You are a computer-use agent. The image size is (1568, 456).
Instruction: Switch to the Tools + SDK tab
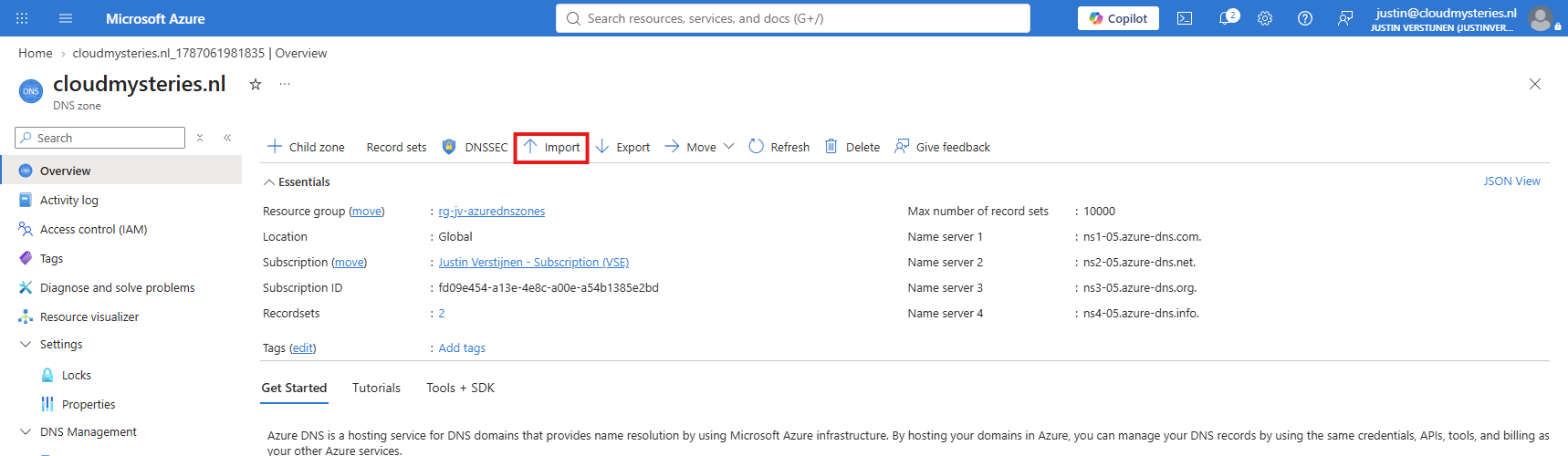pos(460,388)
